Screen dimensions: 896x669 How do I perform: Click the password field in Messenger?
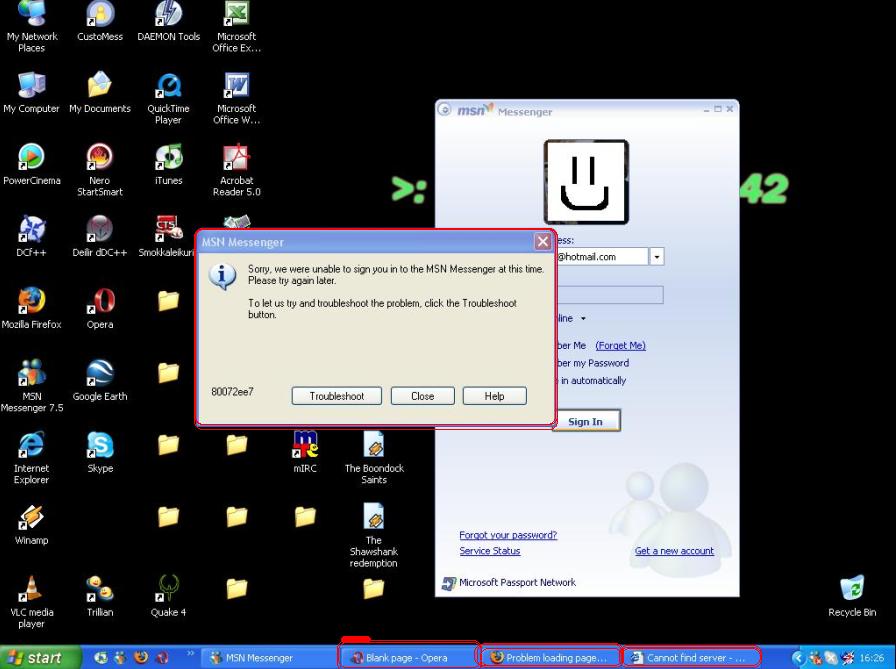(609, 295)
